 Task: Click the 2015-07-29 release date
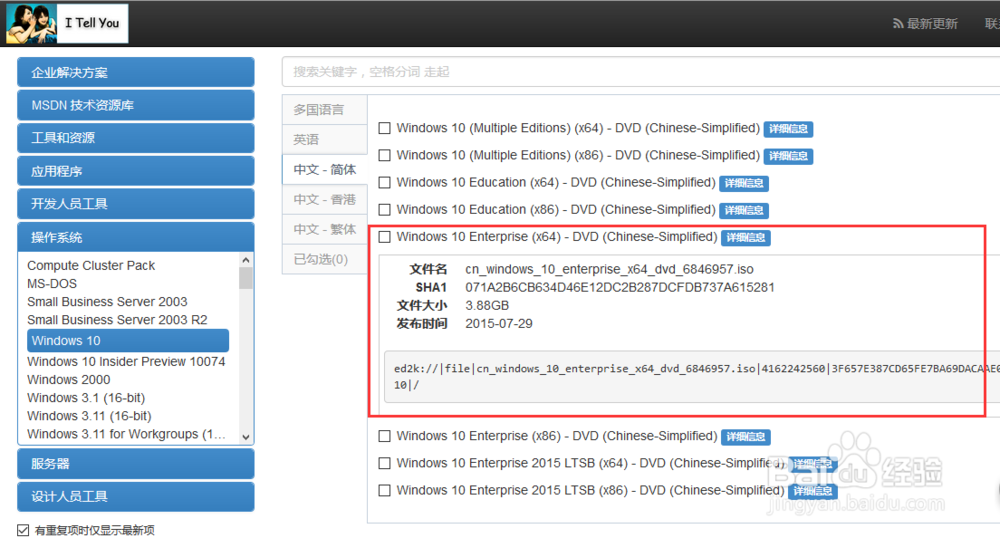tap(499, 324)
